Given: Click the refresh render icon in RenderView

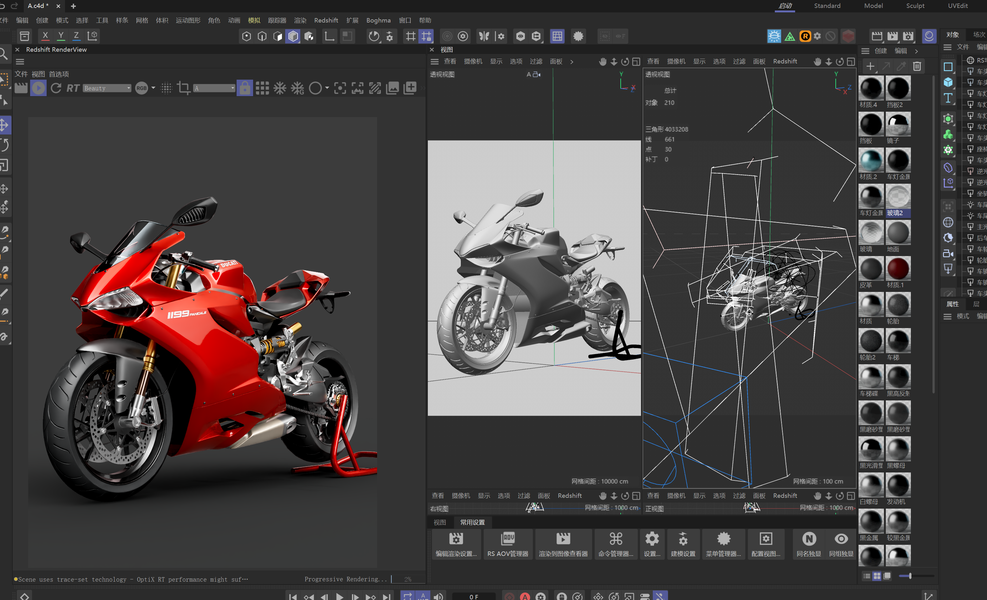Looking at the screenshot, I should 56,88.
